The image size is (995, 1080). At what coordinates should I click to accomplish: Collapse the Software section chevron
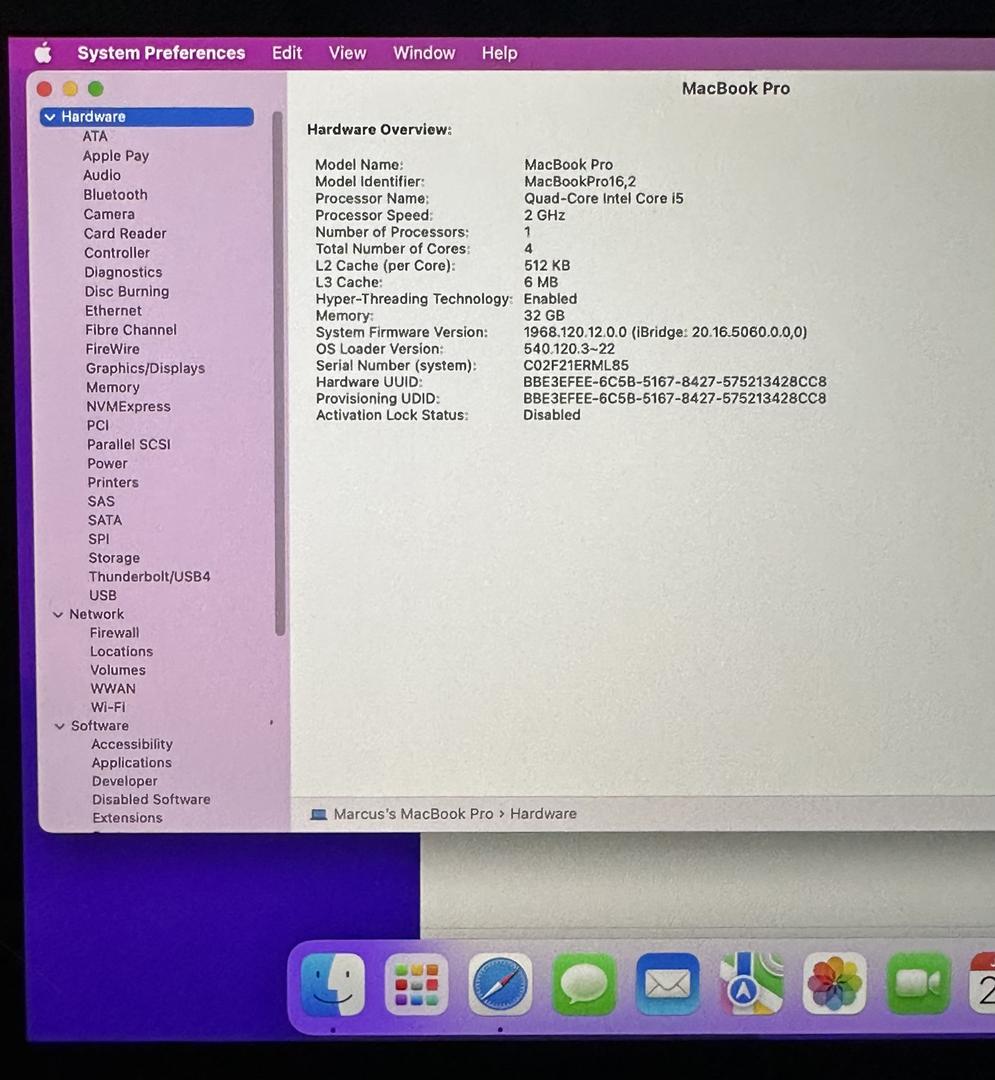[60, 726]
